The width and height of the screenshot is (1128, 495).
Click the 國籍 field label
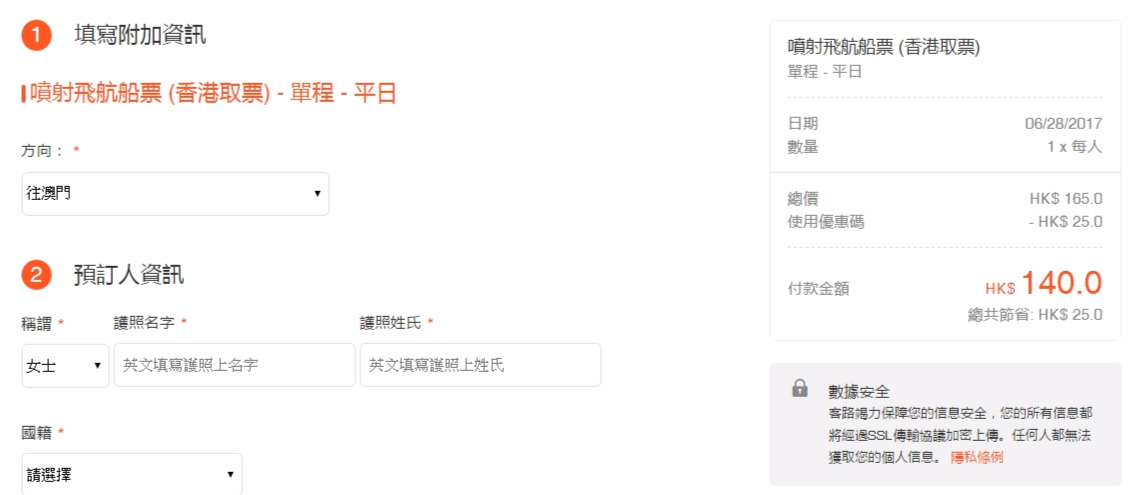click(x=36, y=432)
